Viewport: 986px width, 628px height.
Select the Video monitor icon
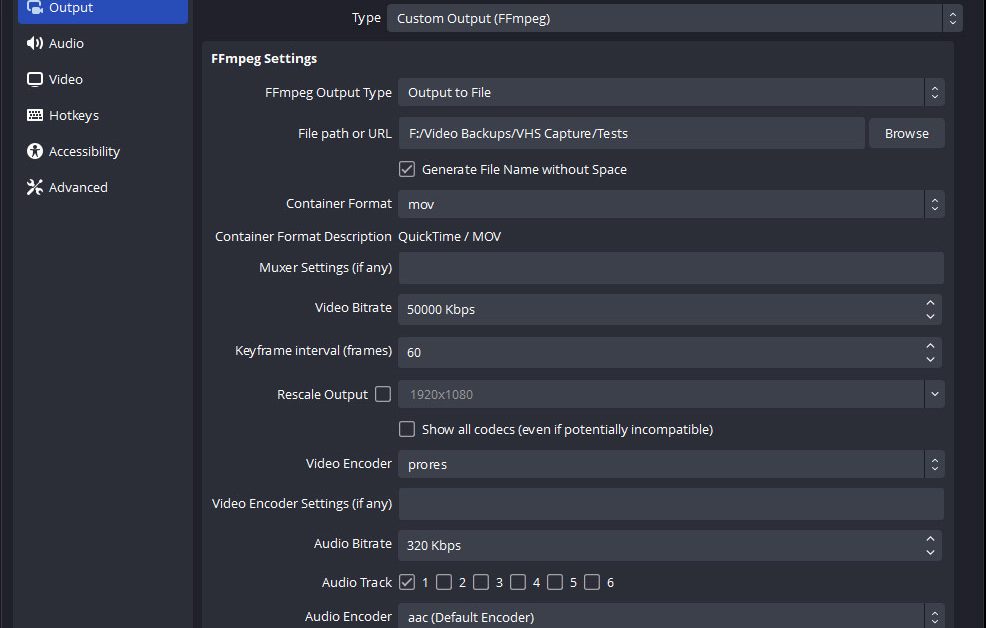pyautogui.click(x=35, y=80)
